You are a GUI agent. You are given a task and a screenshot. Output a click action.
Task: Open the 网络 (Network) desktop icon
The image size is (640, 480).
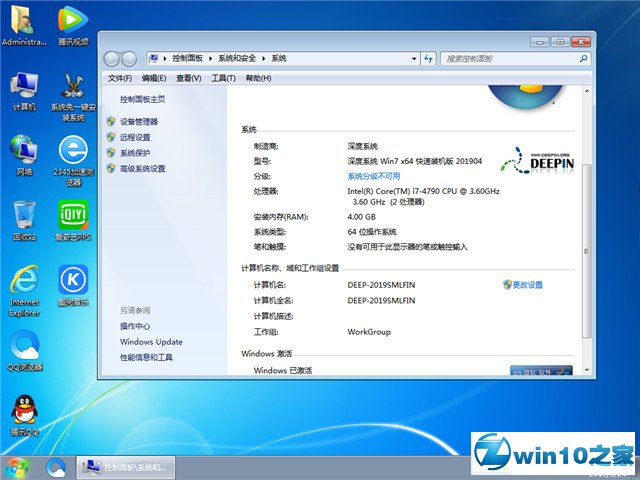click(24, 156)
